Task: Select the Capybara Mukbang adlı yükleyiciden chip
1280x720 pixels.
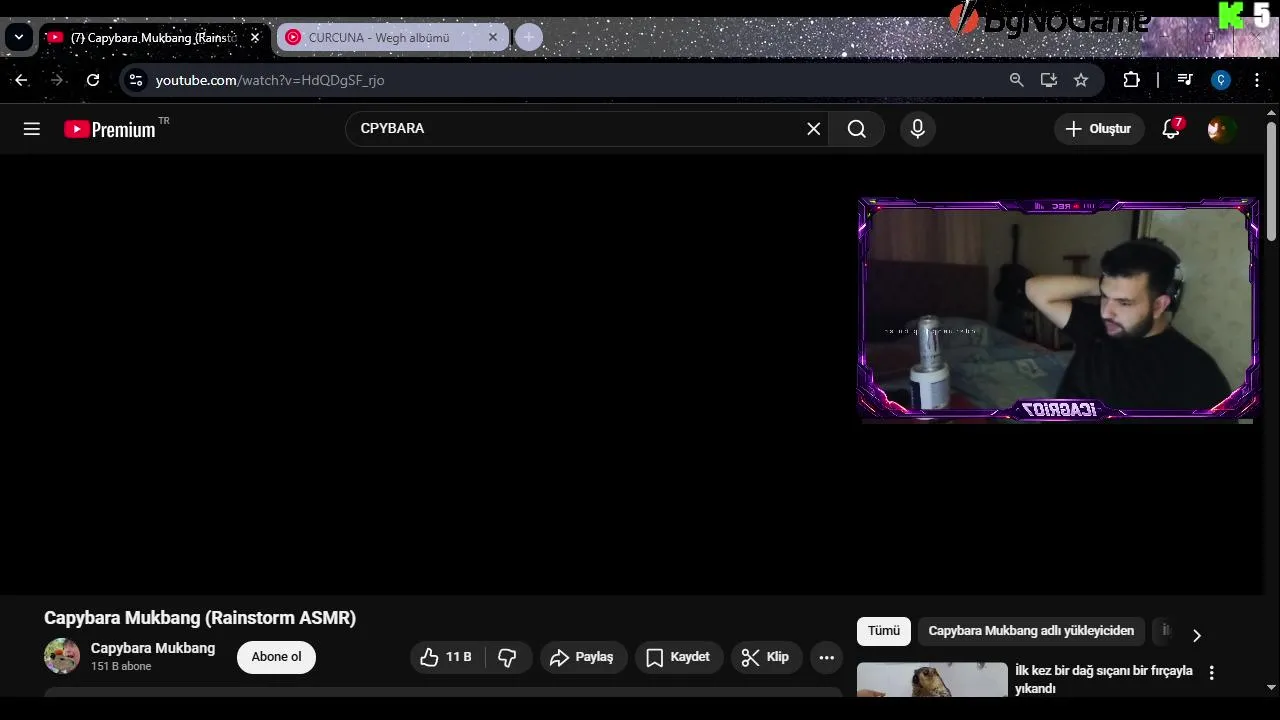Action: pyautogui.click(x=1031, y=631)
